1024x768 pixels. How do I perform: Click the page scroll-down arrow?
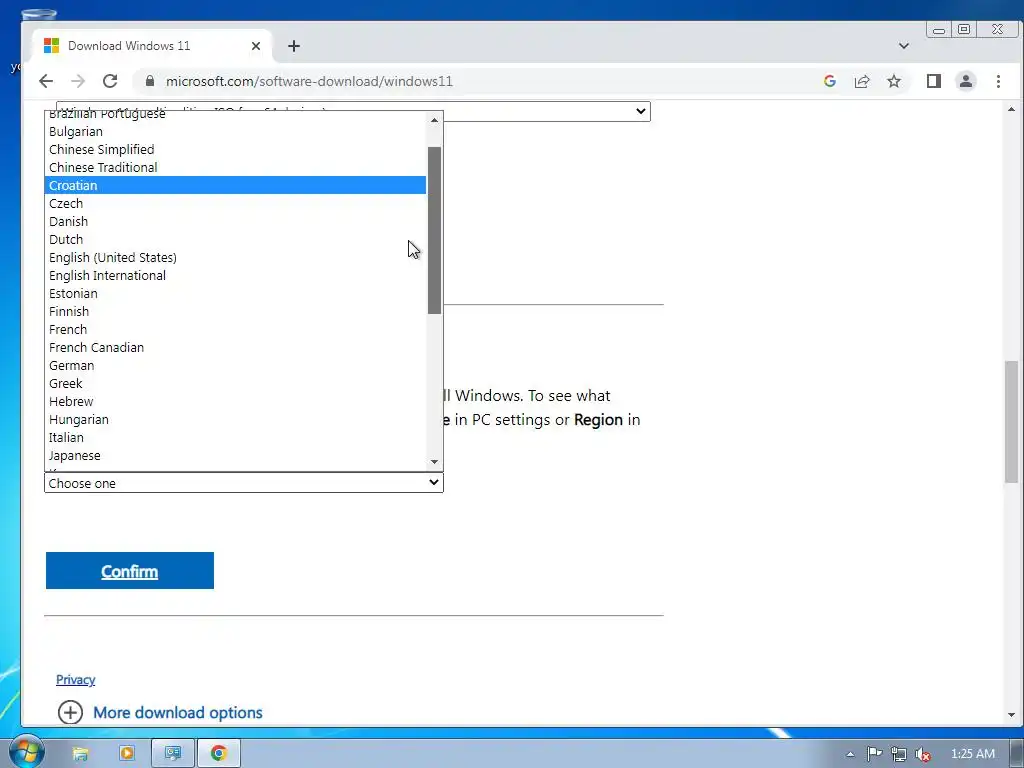click(1011, 715)
